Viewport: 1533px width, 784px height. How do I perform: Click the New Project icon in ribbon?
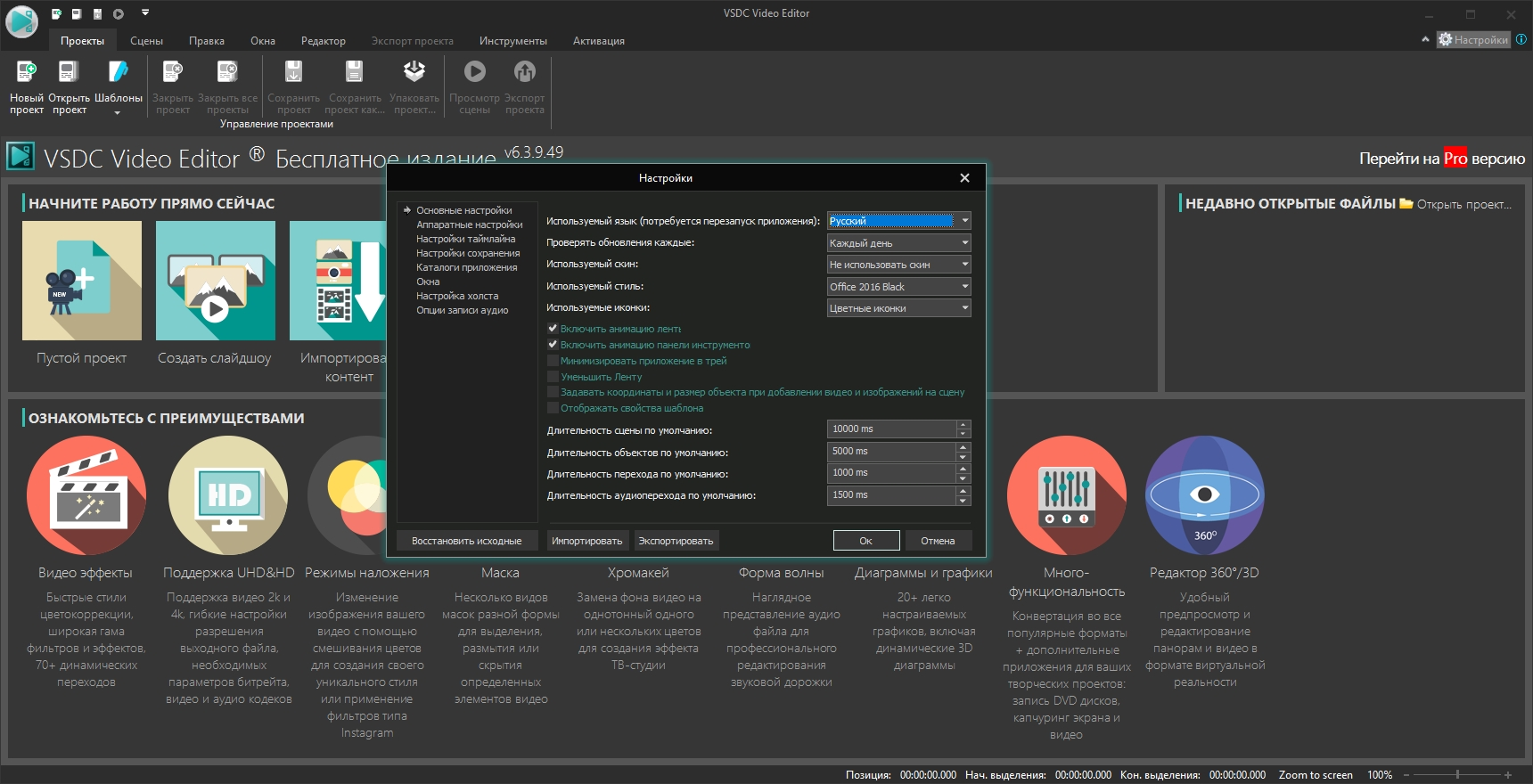[x=27, y=73]
